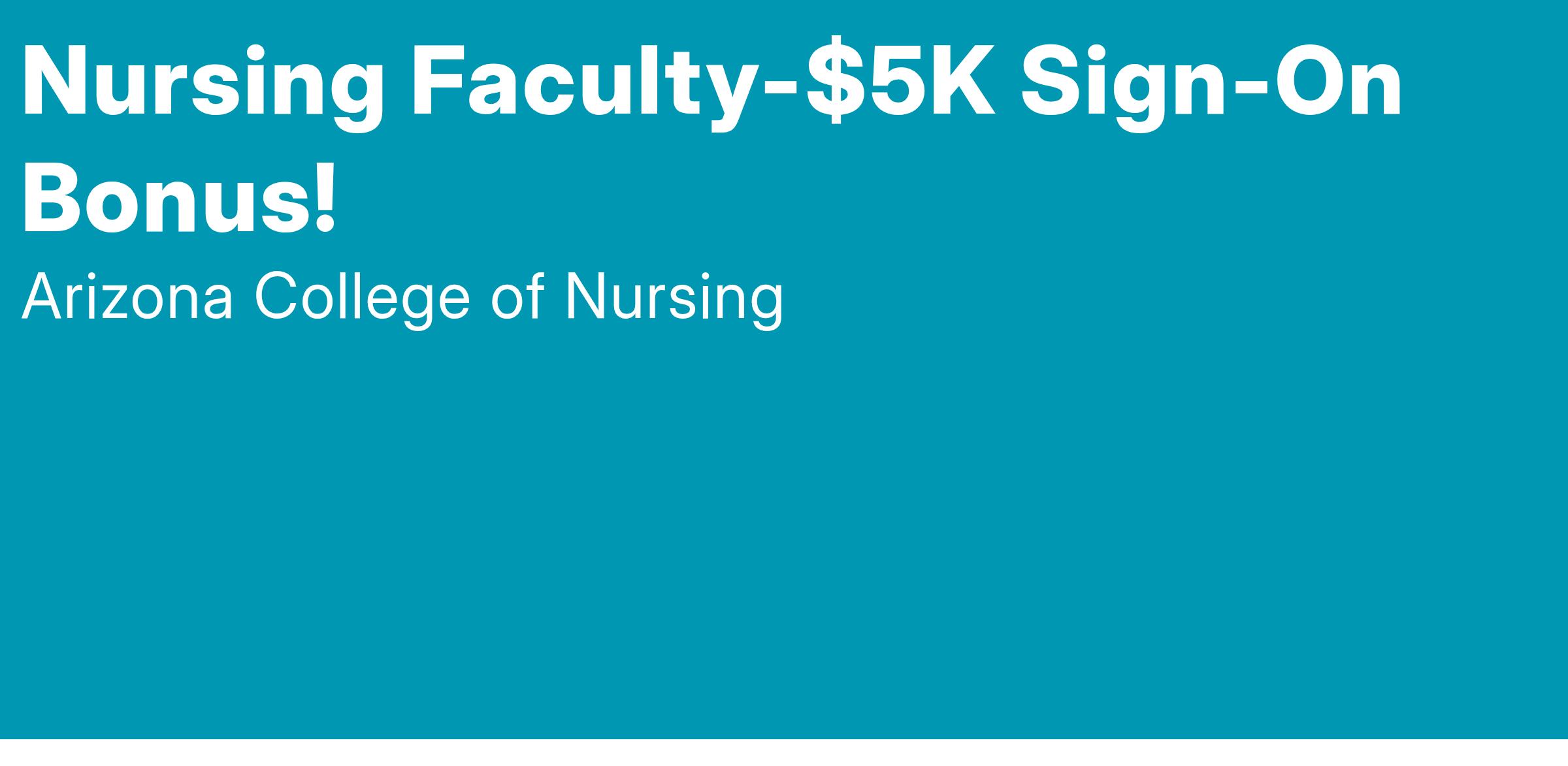
Task: Click the word 'Arizona' in the subtitle
Action: point(127,297)
